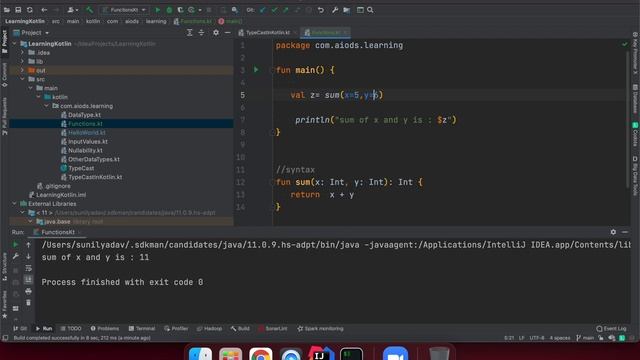Click the Debug bug icon in toolbar

pyautogui.click(x=169, y=10)
